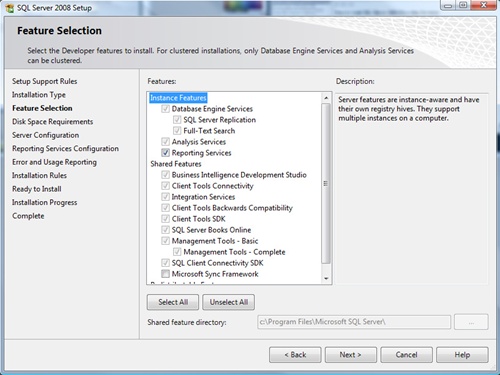The image size is (500, 375).
Task: Click the Select All button
Action: click(173, 302)
